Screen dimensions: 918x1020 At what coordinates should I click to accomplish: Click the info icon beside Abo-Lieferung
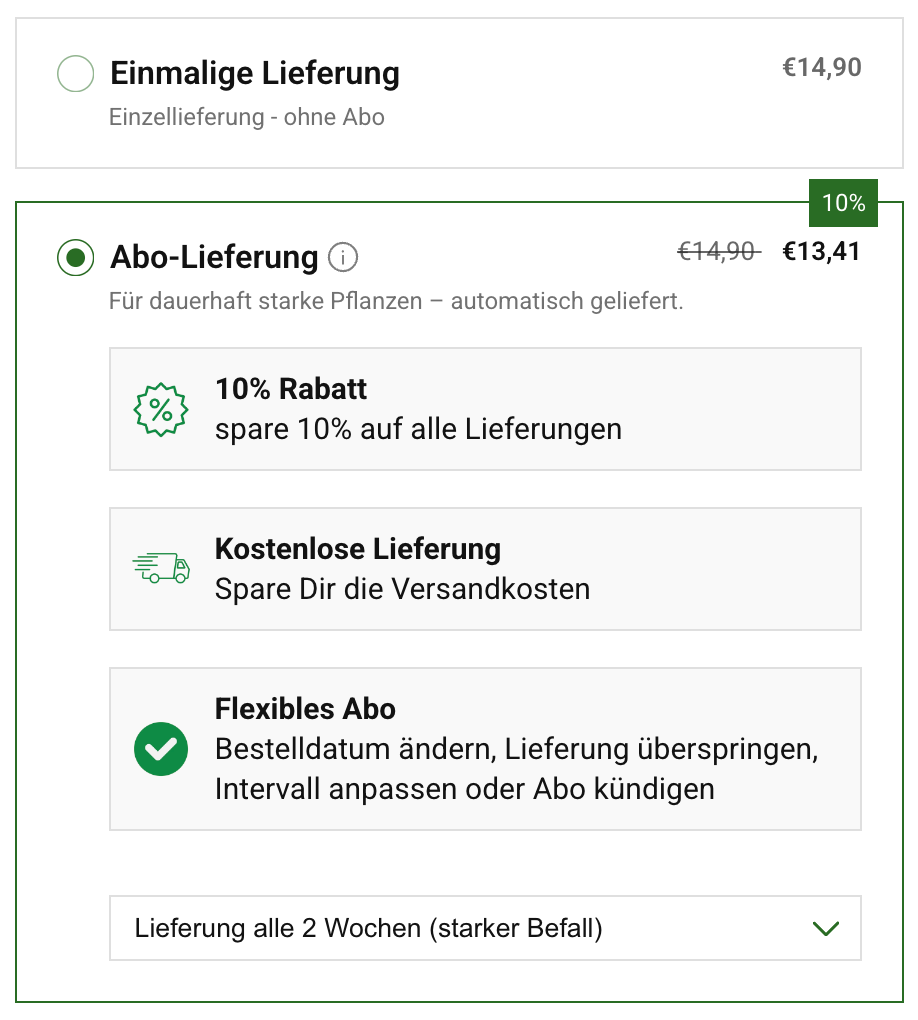coord(342,258)
